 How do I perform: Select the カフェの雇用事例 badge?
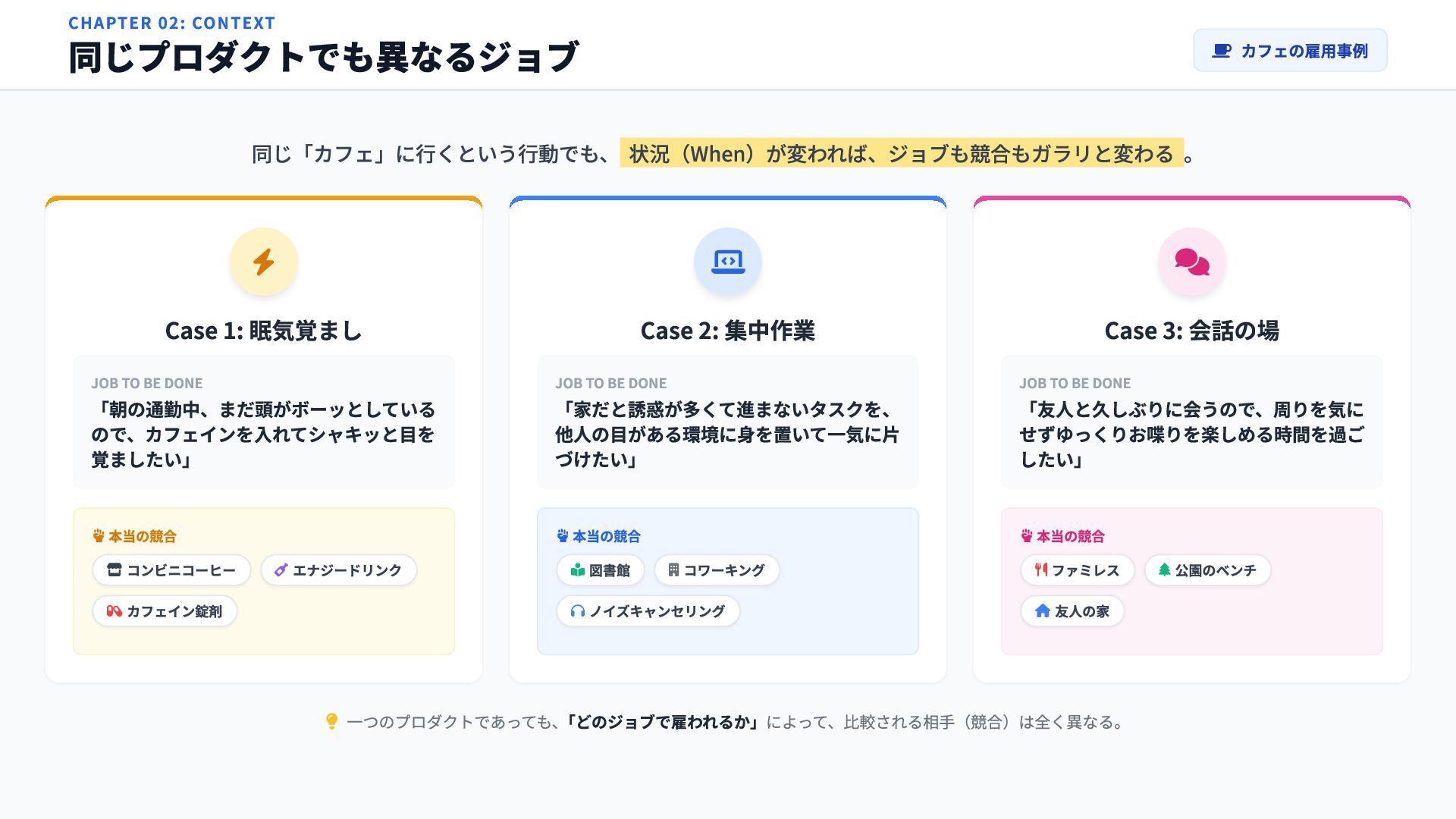(x=1290, y=51)
